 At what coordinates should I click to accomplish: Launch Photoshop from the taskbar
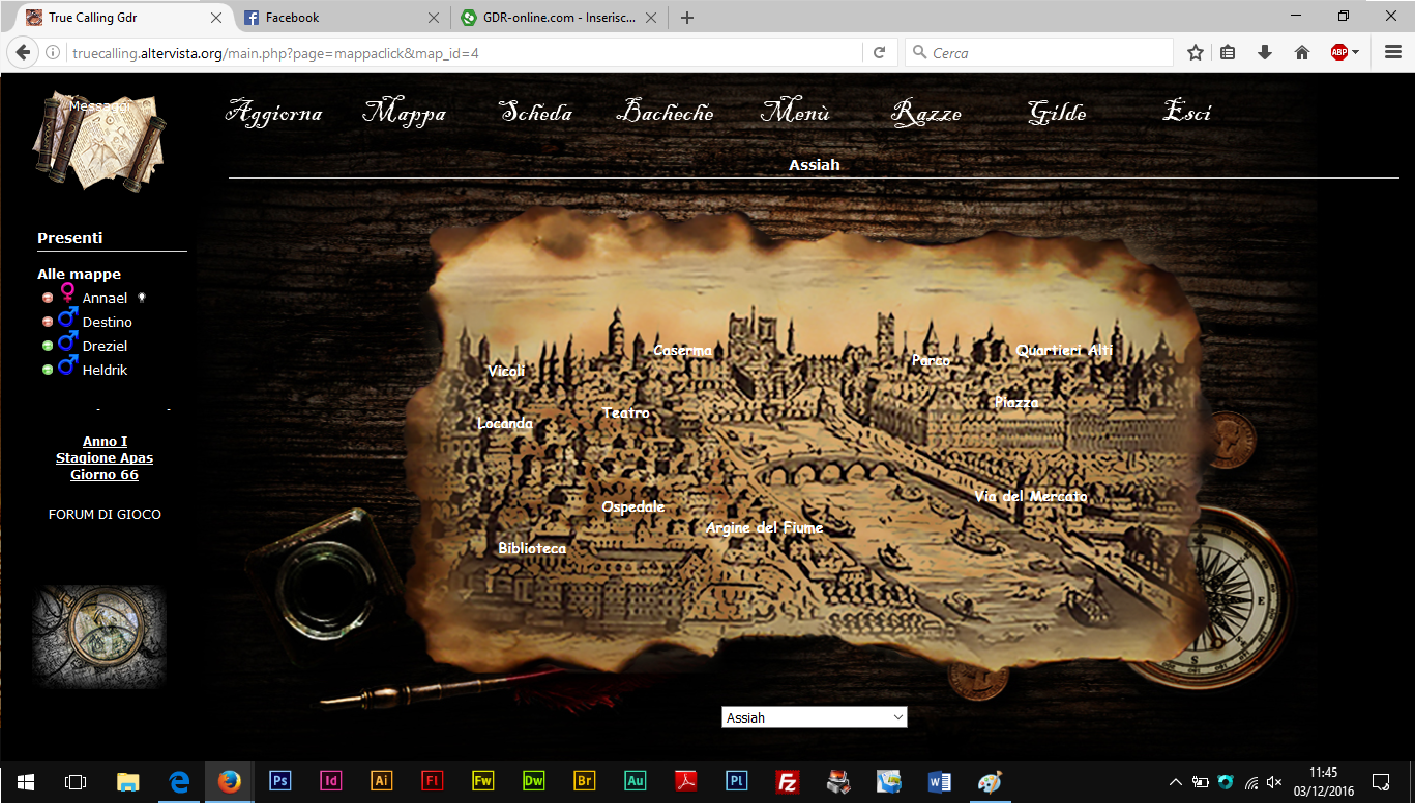pyautogui.click(x=280, y=781)
